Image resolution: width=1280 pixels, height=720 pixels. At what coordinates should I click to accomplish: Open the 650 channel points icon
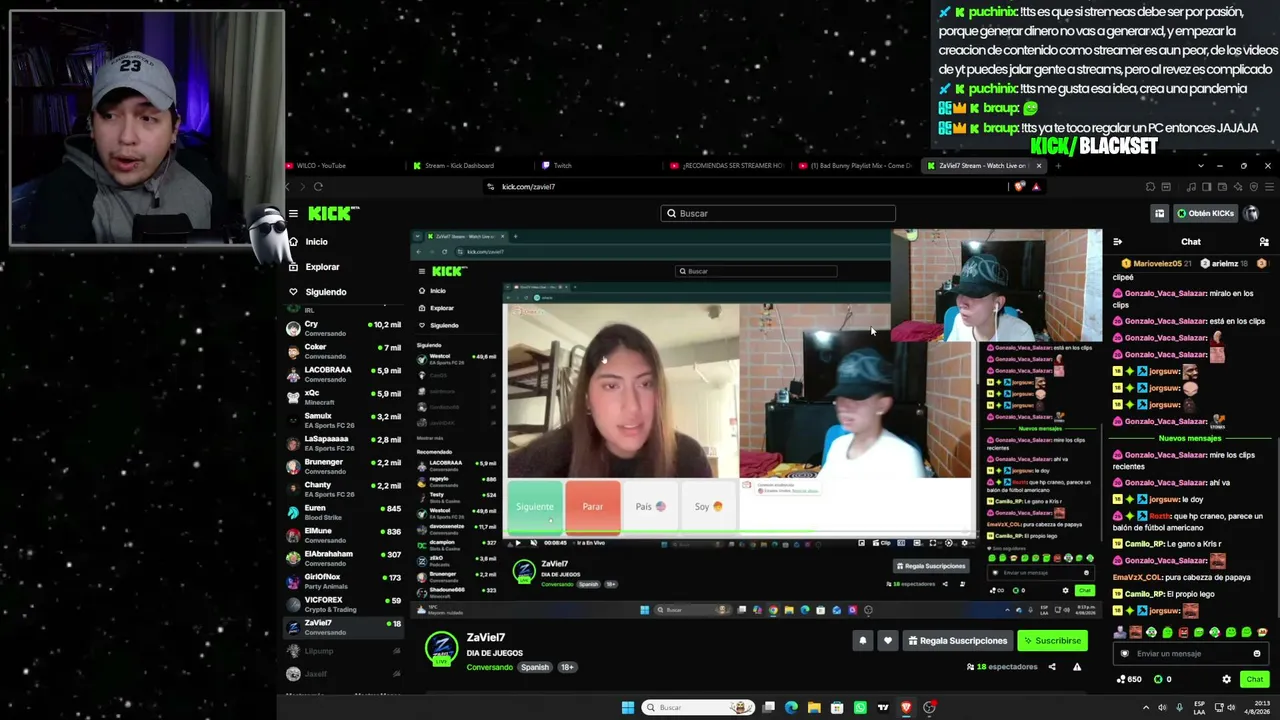1121,680
